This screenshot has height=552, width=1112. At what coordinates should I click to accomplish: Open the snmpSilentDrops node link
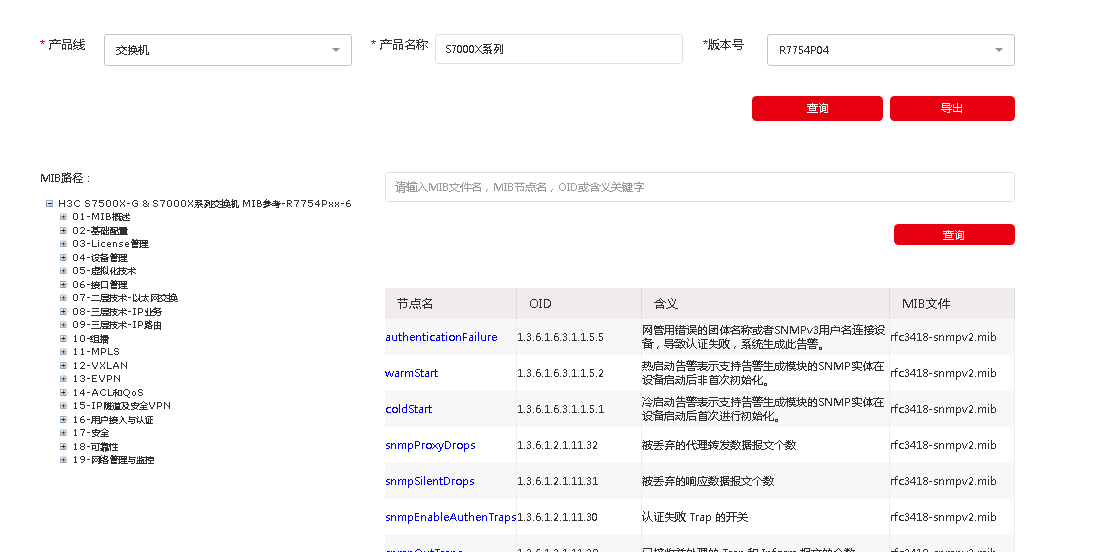430,481
